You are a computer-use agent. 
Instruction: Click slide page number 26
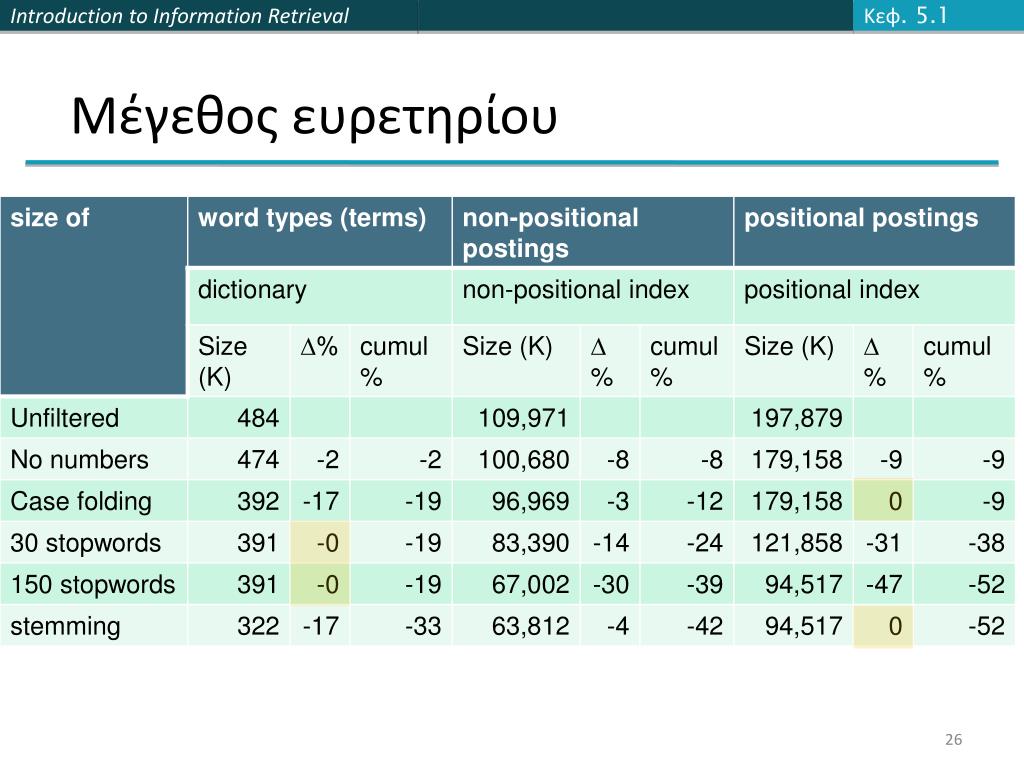pos(953,740)
